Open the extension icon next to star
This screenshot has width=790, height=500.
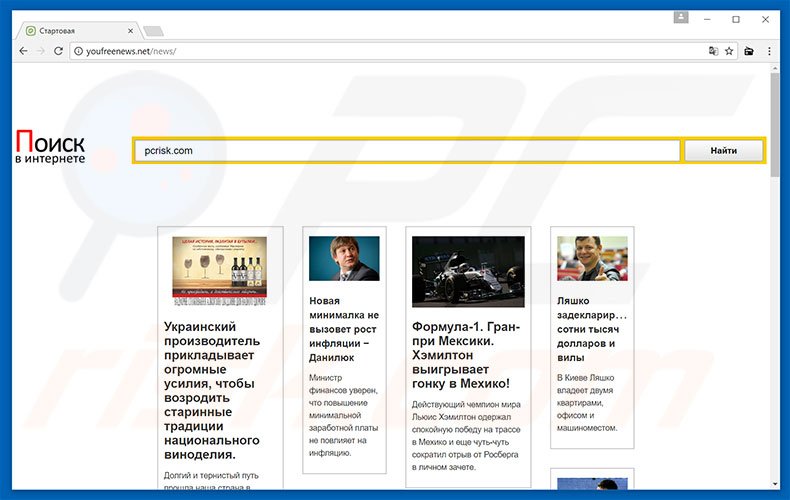(749, 51)
